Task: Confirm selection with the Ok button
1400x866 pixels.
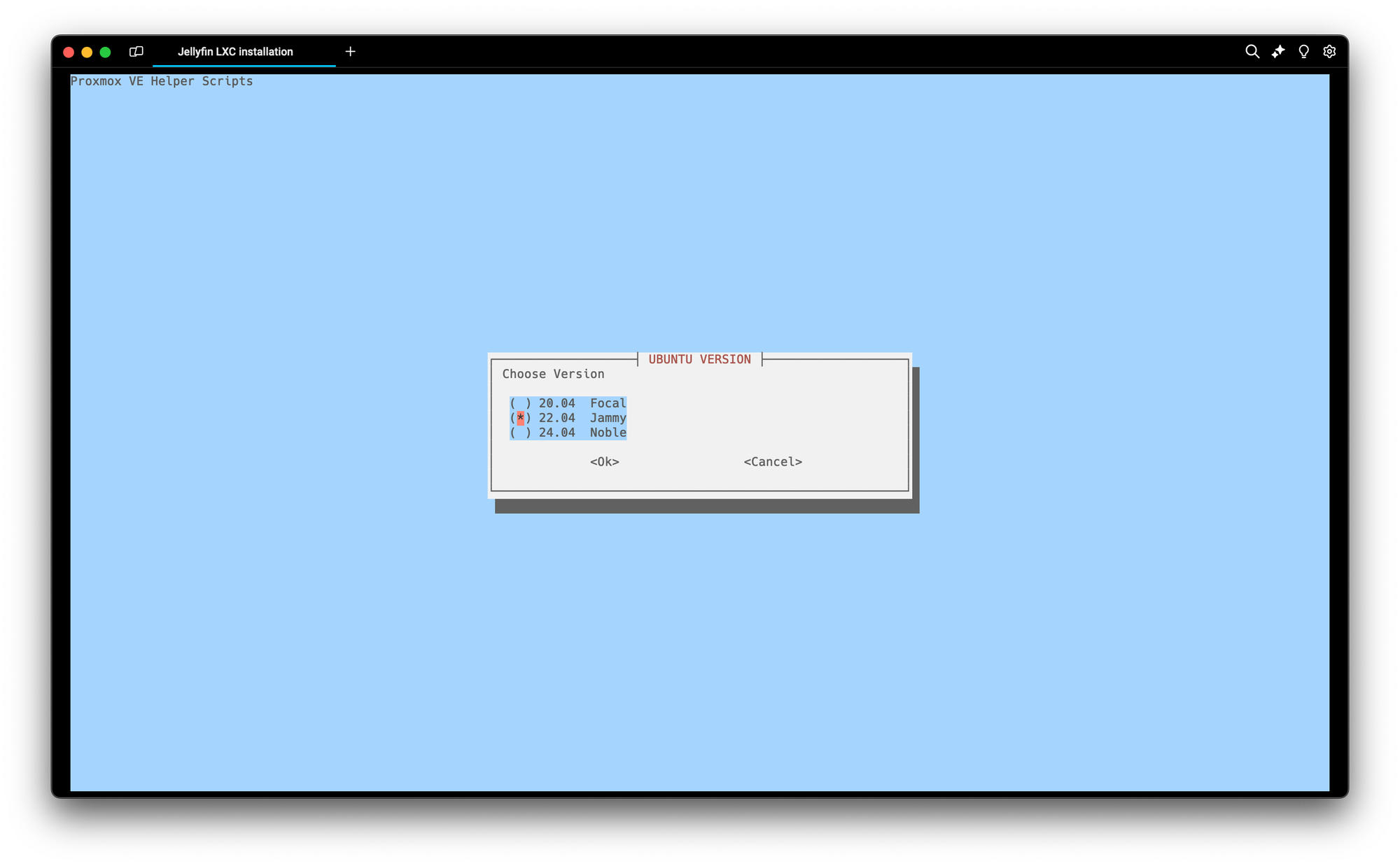Action: [604, 462]
